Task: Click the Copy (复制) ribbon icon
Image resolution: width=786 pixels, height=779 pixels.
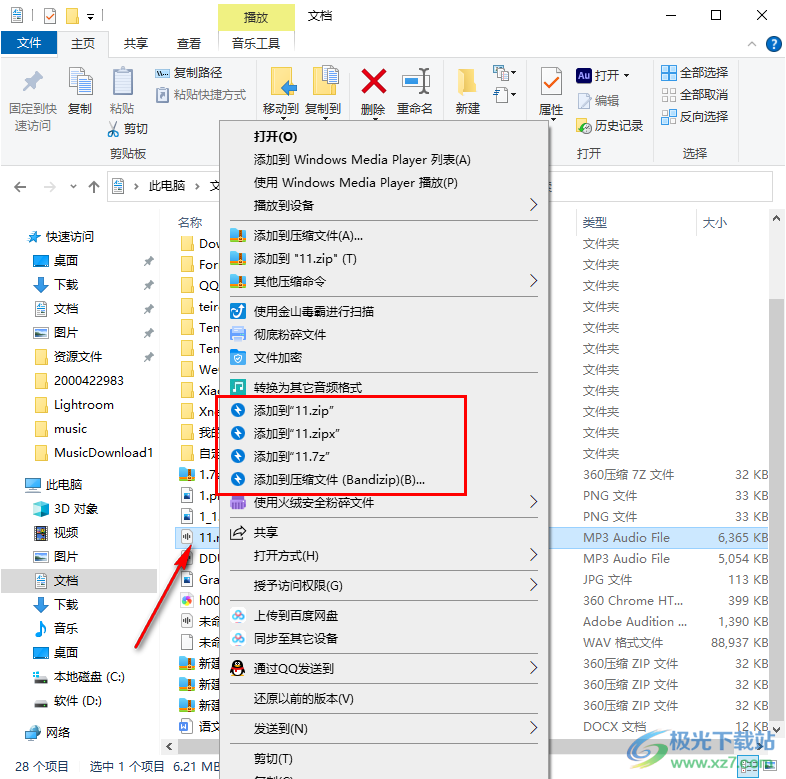Action: (80, 81)
